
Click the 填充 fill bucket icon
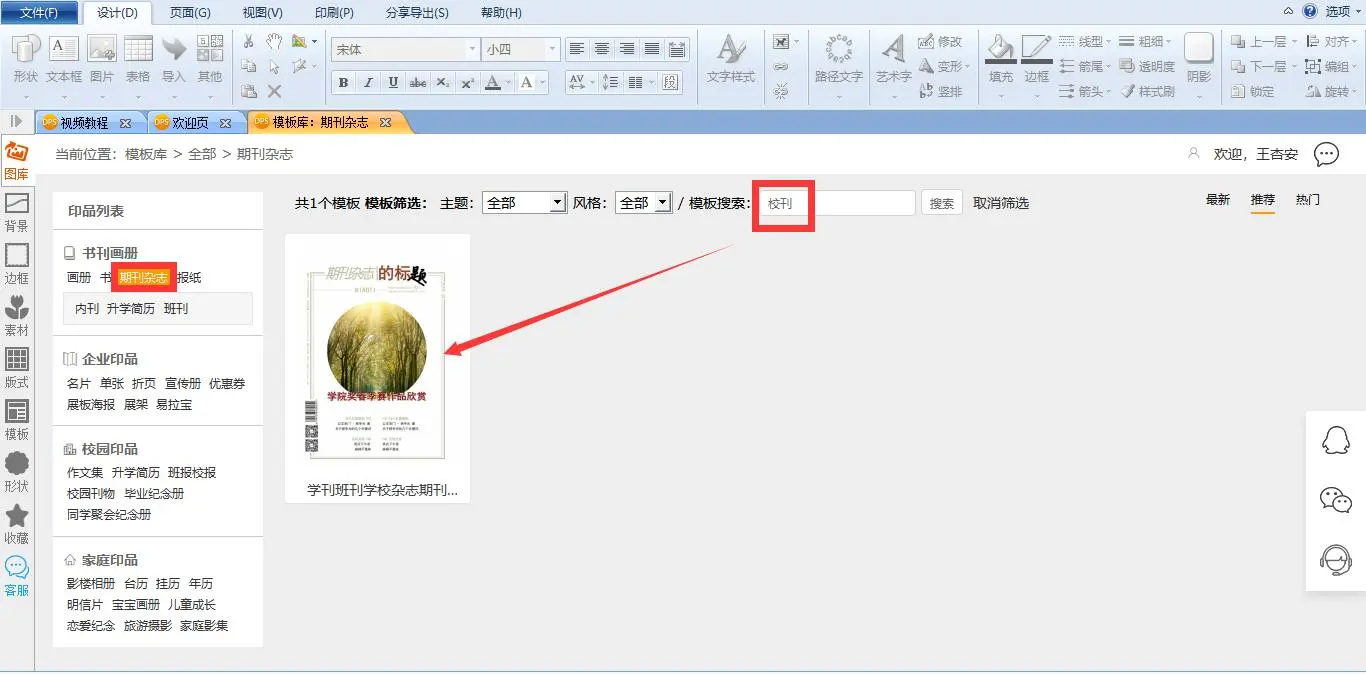point(1000,48)
